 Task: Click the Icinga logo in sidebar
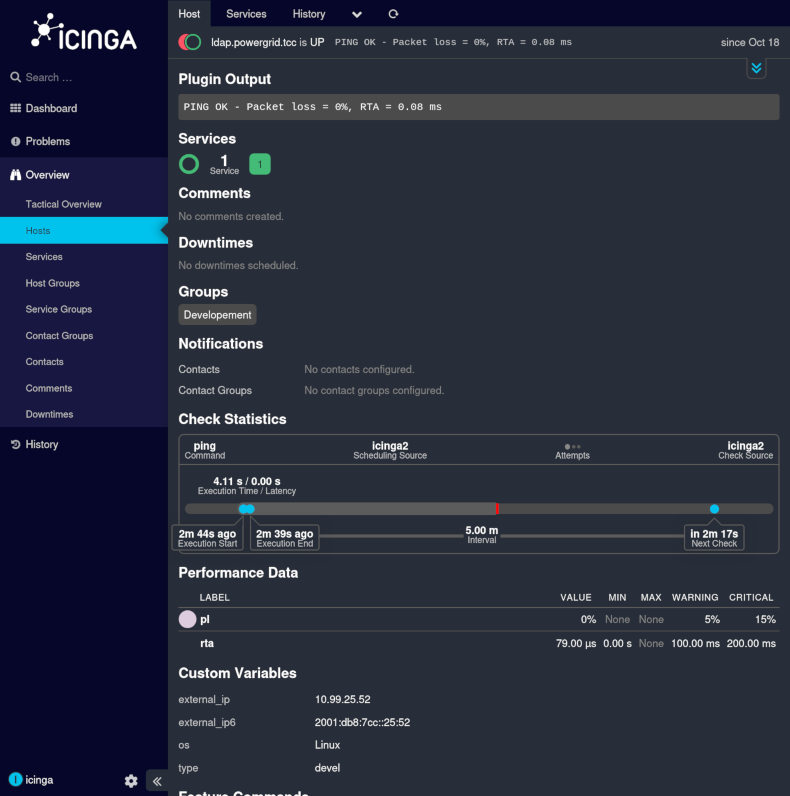point(84,33)
